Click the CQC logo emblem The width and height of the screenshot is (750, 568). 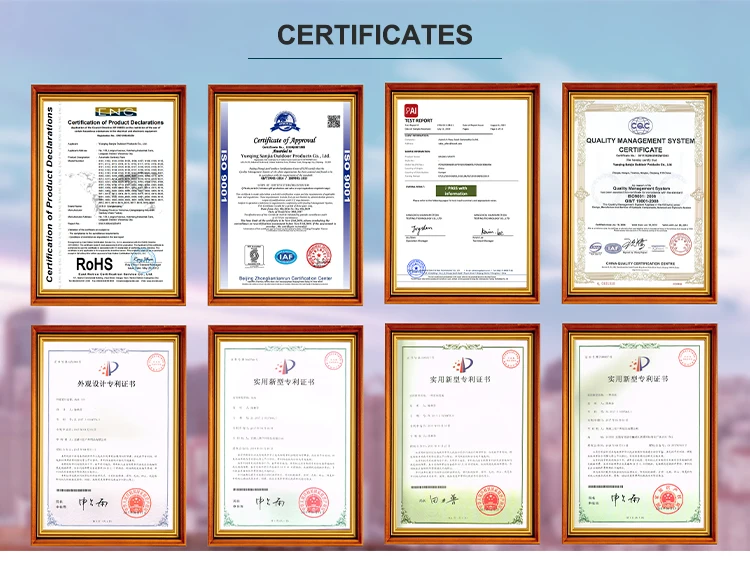coord(640,126)
